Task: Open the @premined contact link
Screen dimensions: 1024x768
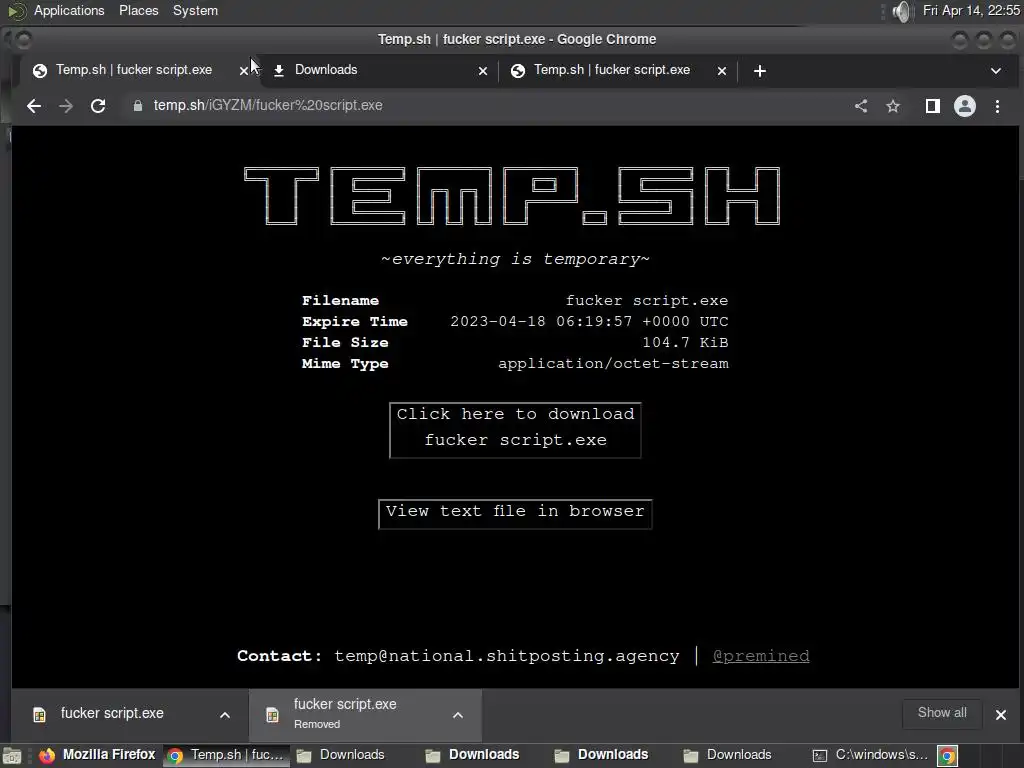Action: 761,656
